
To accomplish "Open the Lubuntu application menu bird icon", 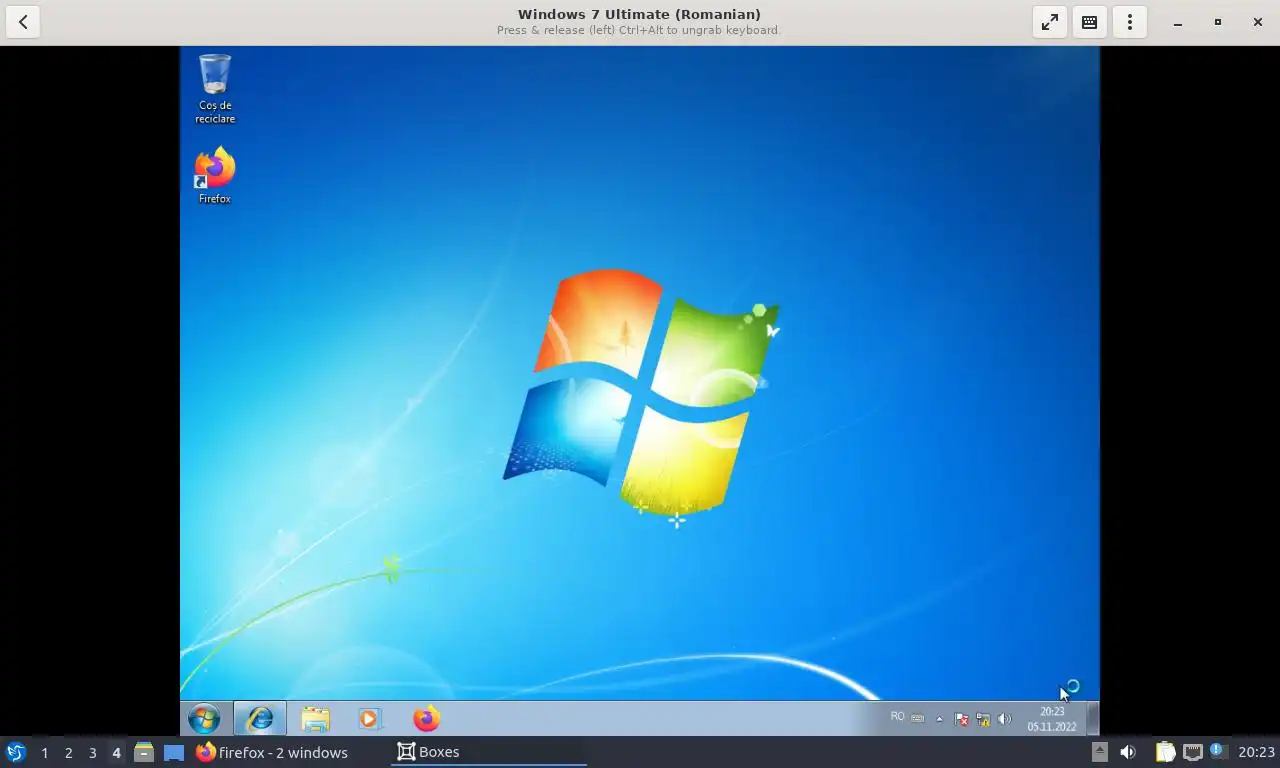I will pyautogui.click(x=15, y=752).
